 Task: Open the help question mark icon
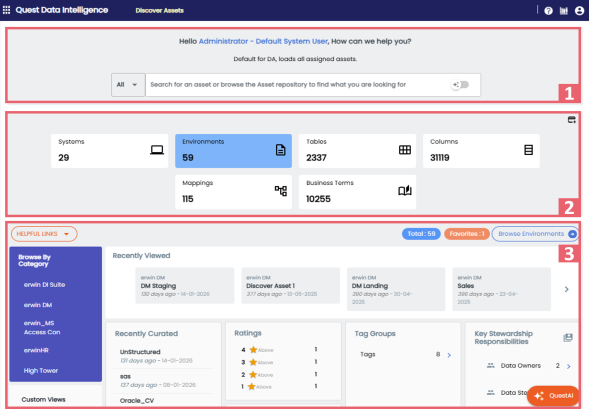548,11
